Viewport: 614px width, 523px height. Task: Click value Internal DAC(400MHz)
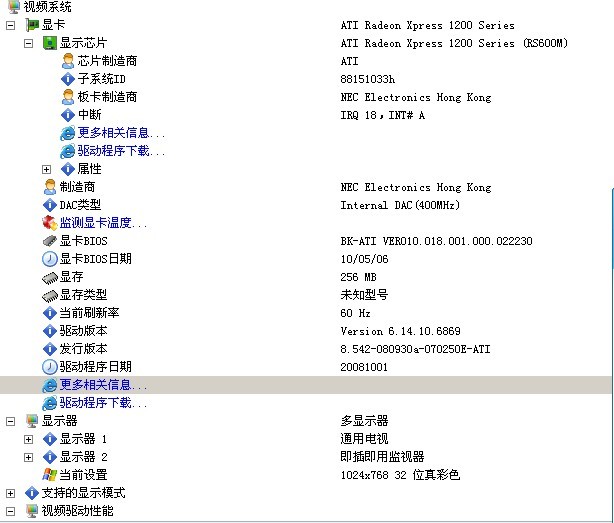(400, 205)
